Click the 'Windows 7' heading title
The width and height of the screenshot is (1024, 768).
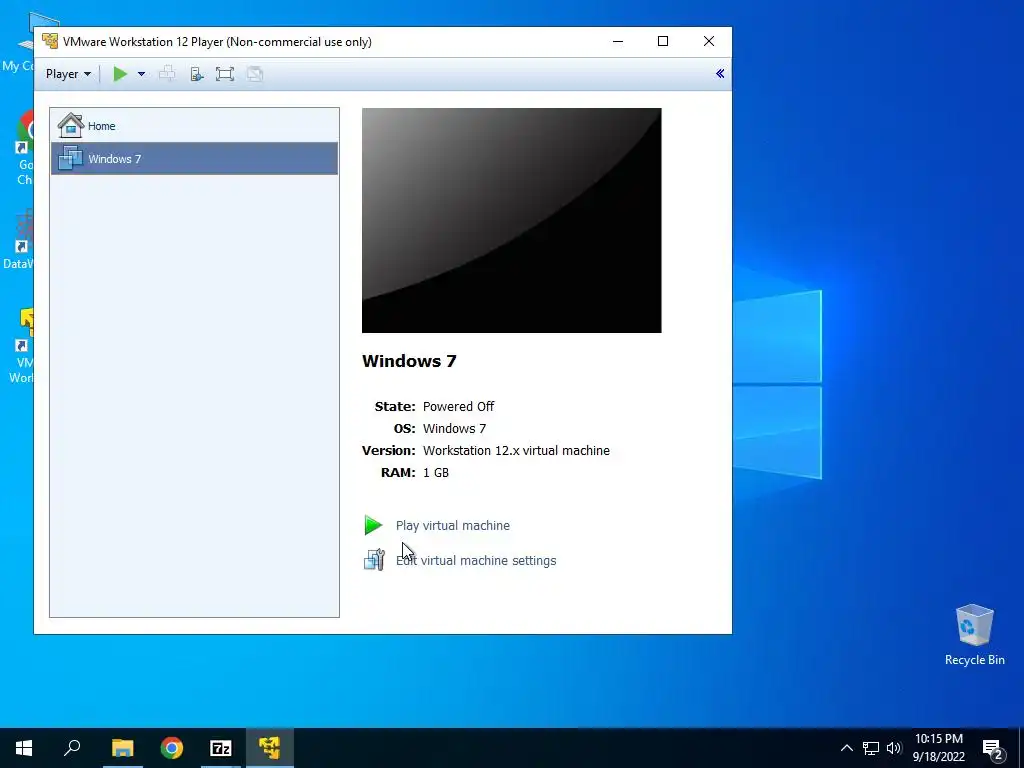click(x=409, y=361)
